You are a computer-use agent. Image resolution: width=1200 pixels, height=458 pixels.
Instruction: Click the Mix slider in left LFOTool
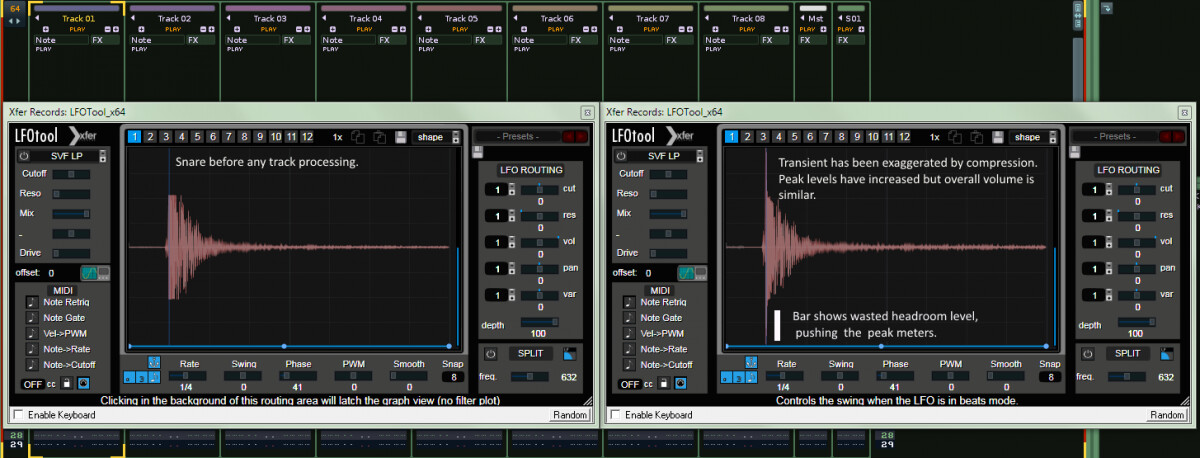tap(70, 213)
